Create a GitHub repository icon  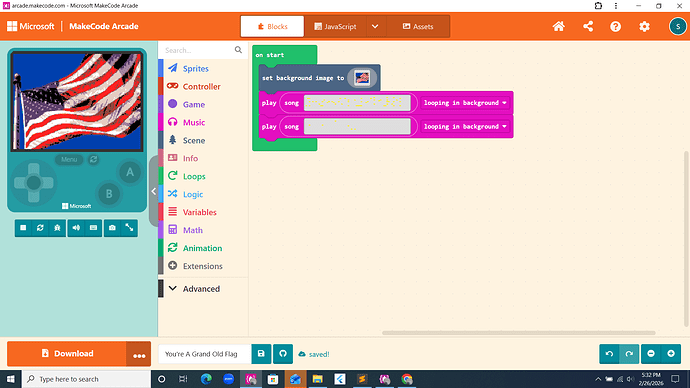tap(283, 354)
